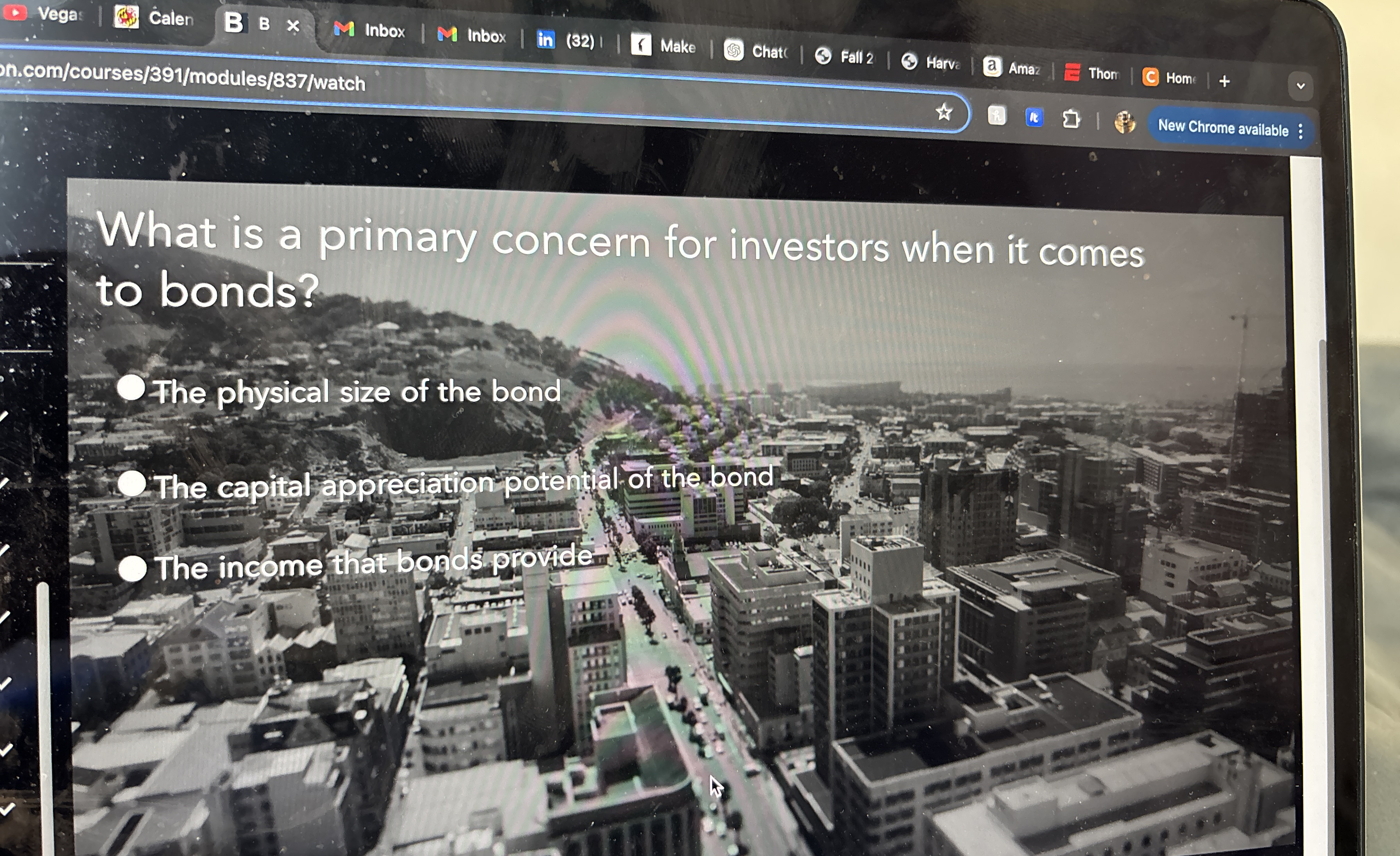Click the gray extension icon beside star
1400x856 pixels.
pyautogui.click(x=997, y=115)
